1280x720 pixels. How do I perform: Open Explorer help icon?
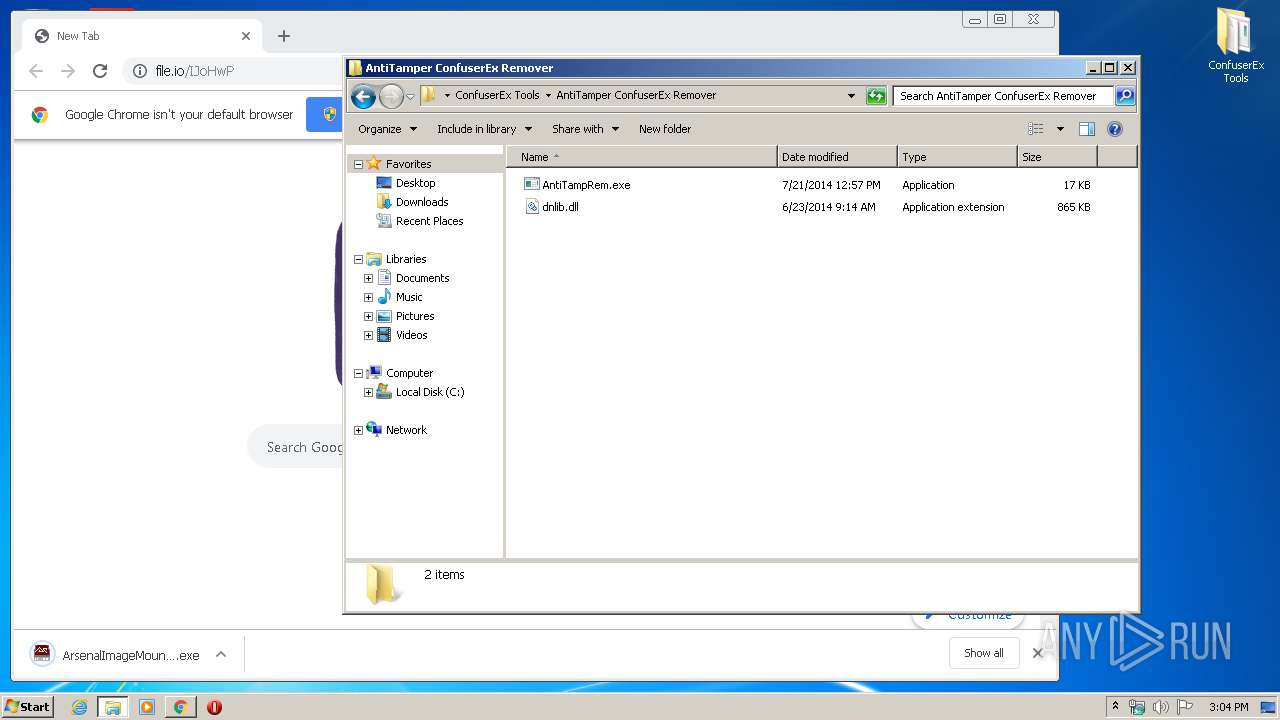(1115, 129)
